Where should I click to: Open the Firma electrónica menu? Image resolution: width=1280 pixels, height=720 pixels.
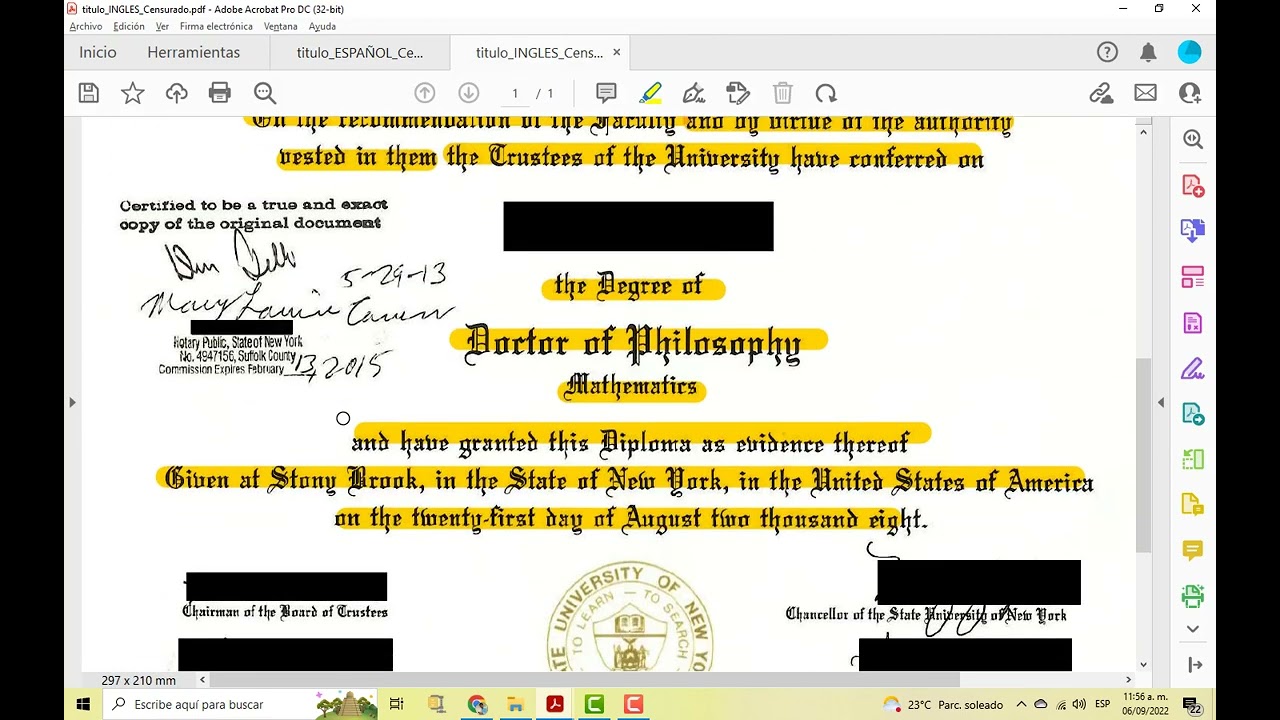(216, 26)
